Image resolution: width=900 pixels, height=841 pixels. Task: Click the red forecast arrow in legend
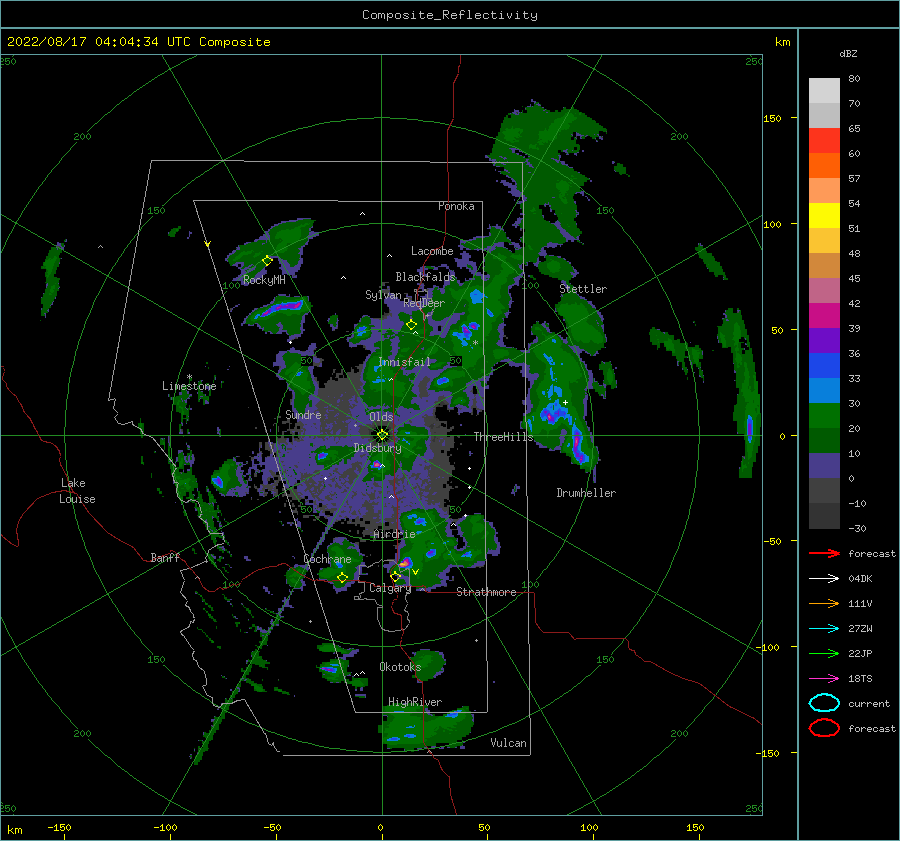(x=824, y=553)
